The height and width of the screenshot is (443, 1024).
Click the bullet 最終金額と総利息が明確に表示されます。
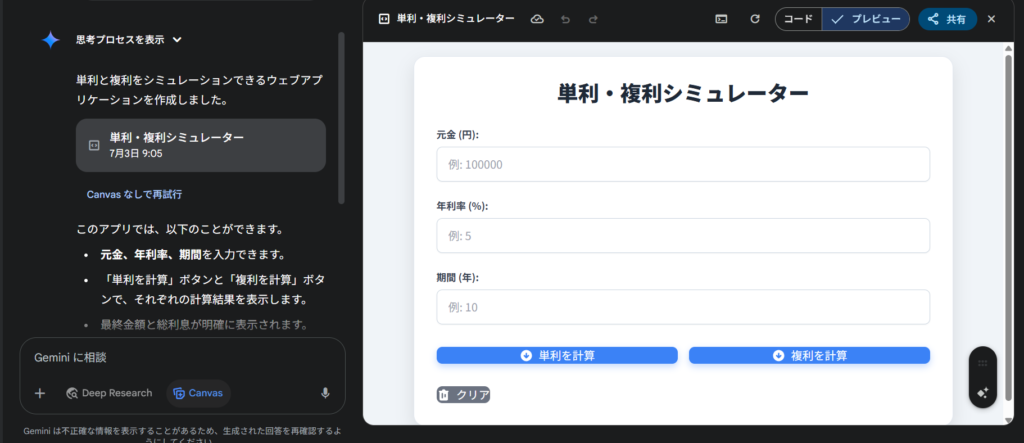204,325
